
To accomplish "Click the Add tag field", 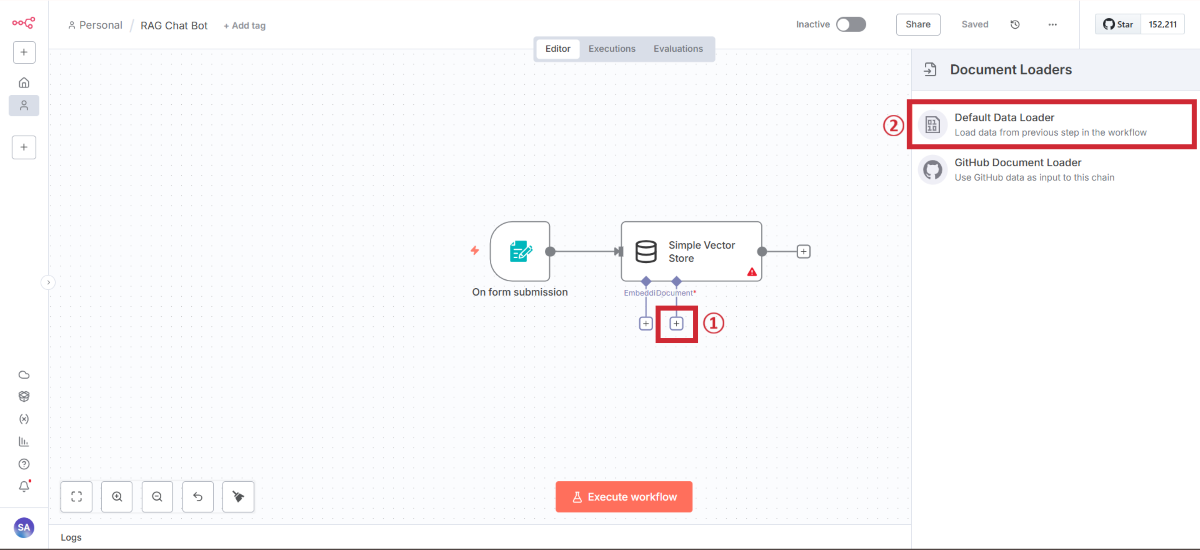I will point(245,26).
